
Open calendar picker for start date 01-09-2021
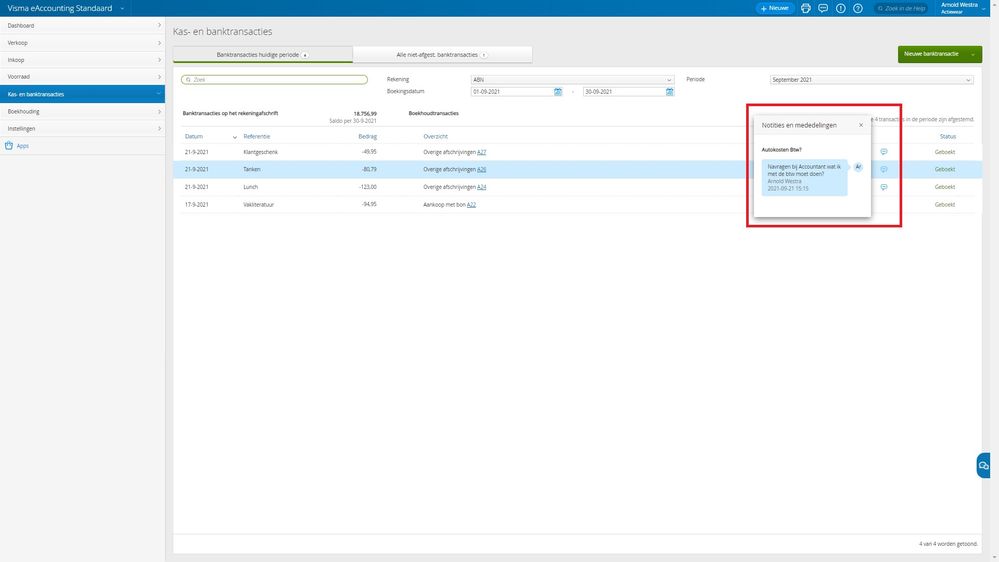[558, 91]
